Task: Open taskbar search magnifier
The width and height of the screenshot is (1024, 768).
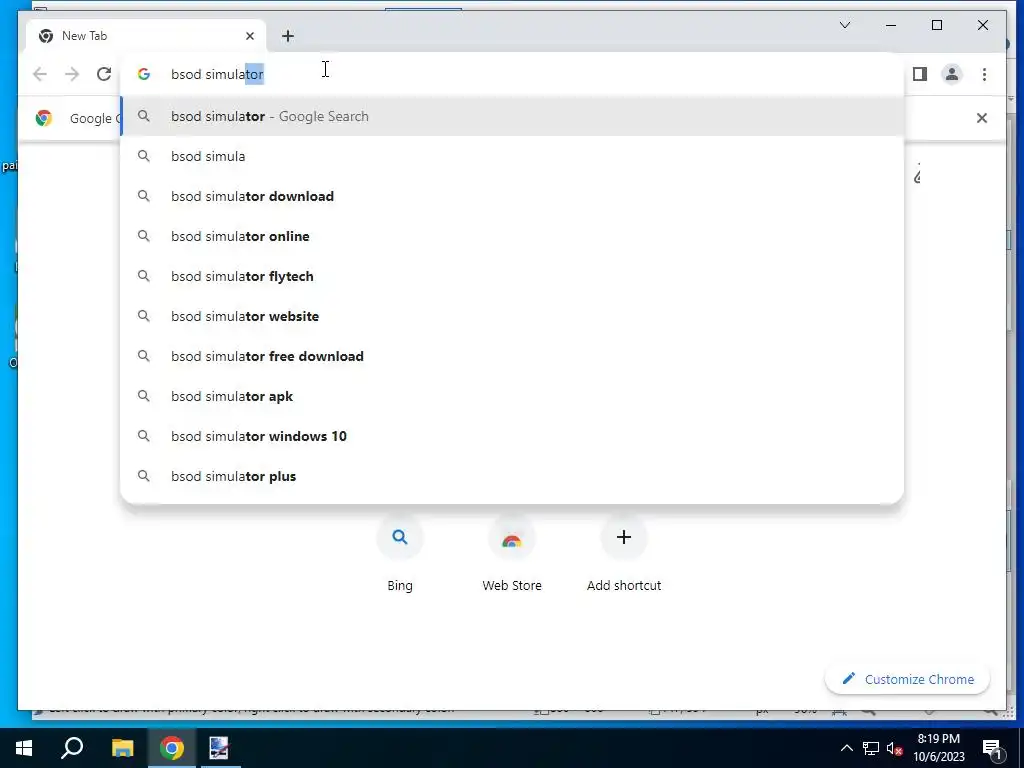Action: [72, 748]
